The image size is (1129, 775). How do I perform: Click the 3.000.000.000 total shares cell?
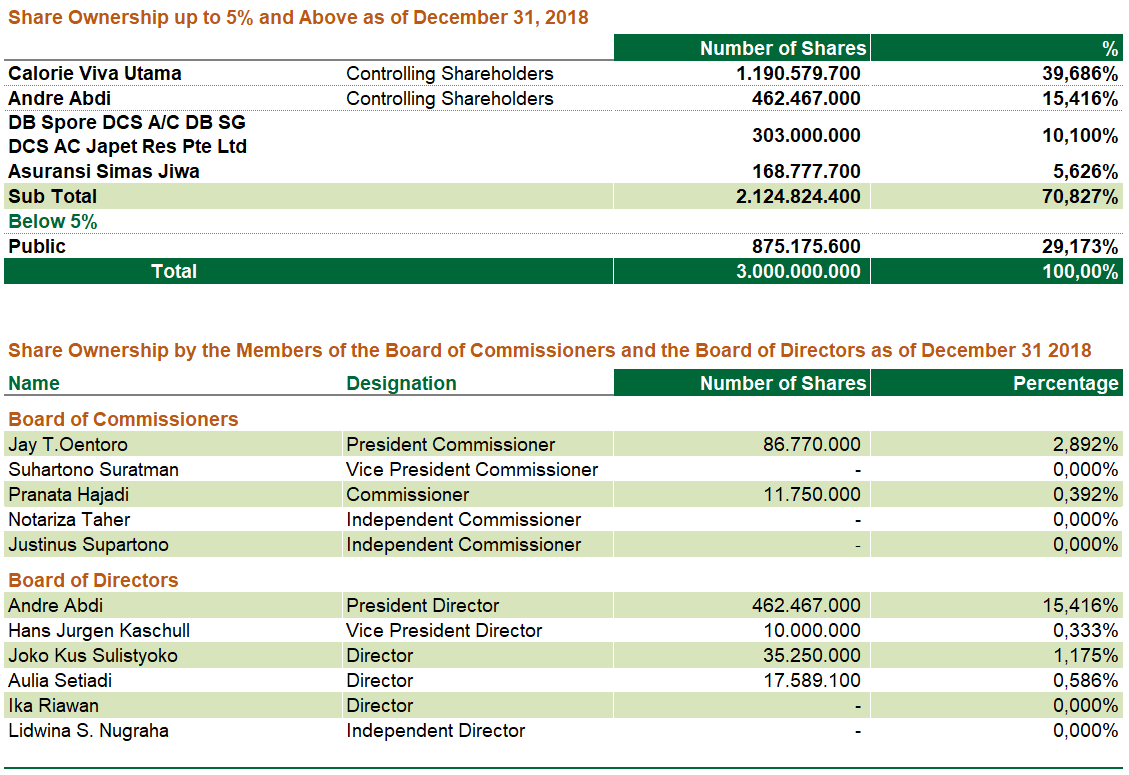pyautogui.click(x=798, y=272)
